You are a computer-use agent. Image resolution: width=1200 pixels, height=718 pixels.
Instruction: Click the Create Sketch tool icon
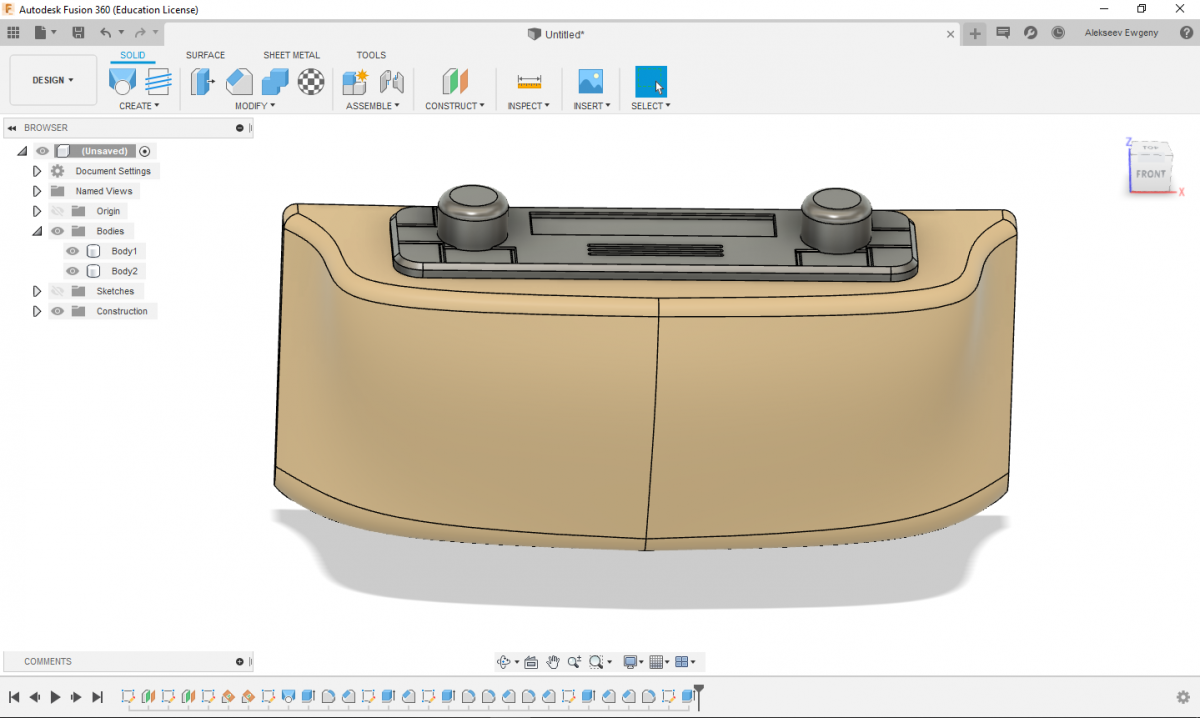pyautogui.click(x=122, y=81)
